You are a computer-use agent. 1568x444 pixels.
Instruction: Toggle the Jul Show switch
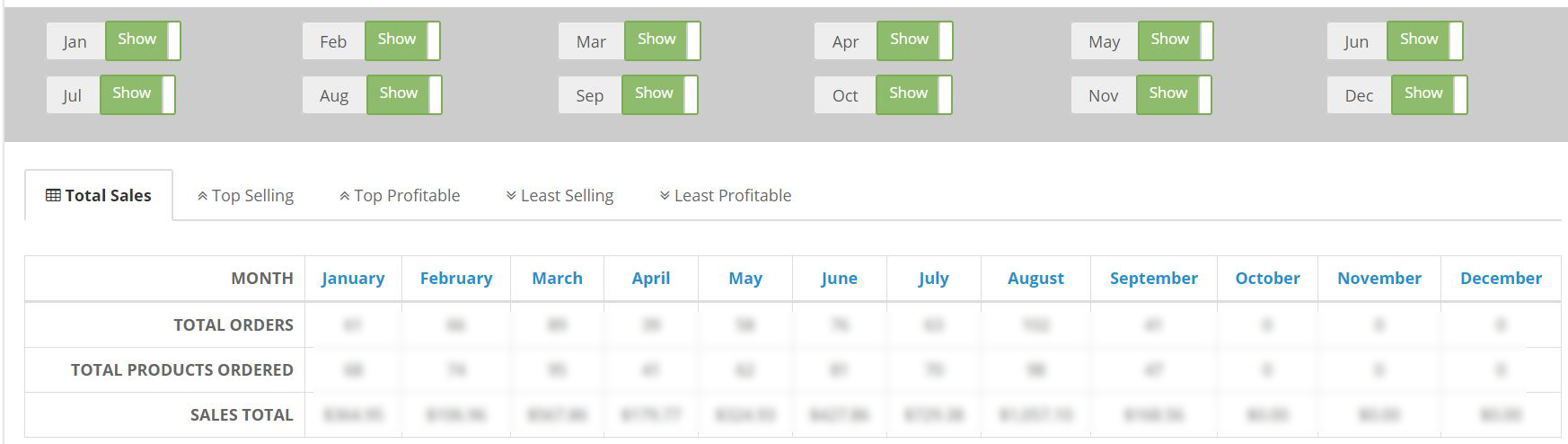(137, 95)
